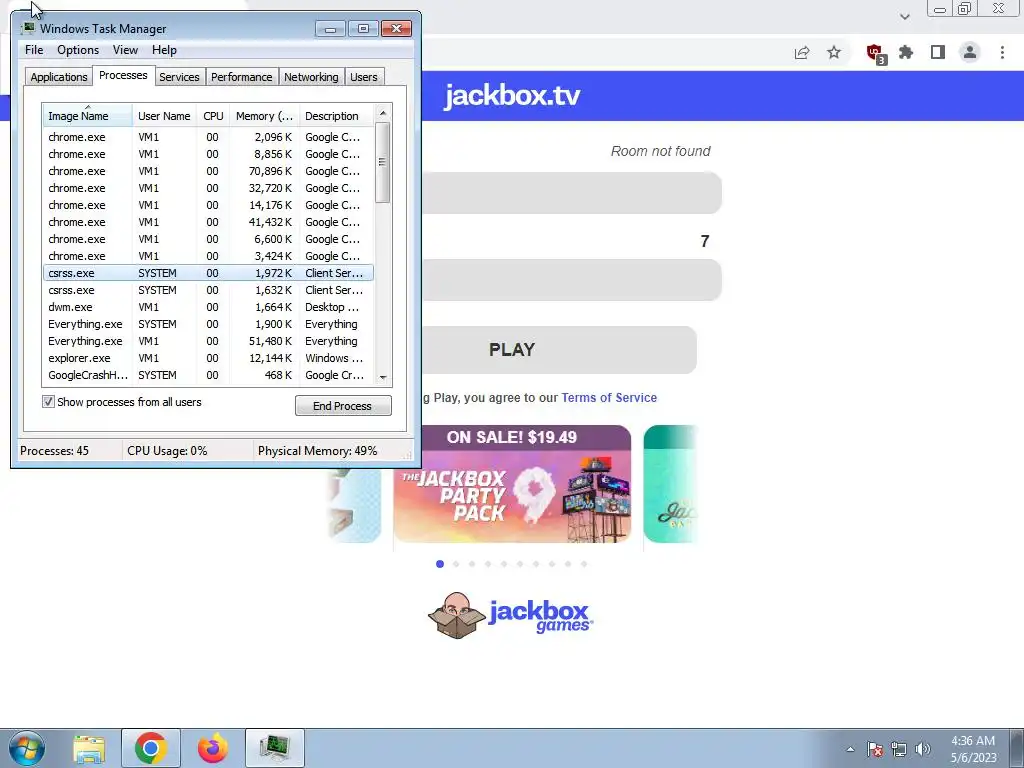Show hidden tray icons arrow
This screenshot has height=768, width=1024.
click(850, 749)
